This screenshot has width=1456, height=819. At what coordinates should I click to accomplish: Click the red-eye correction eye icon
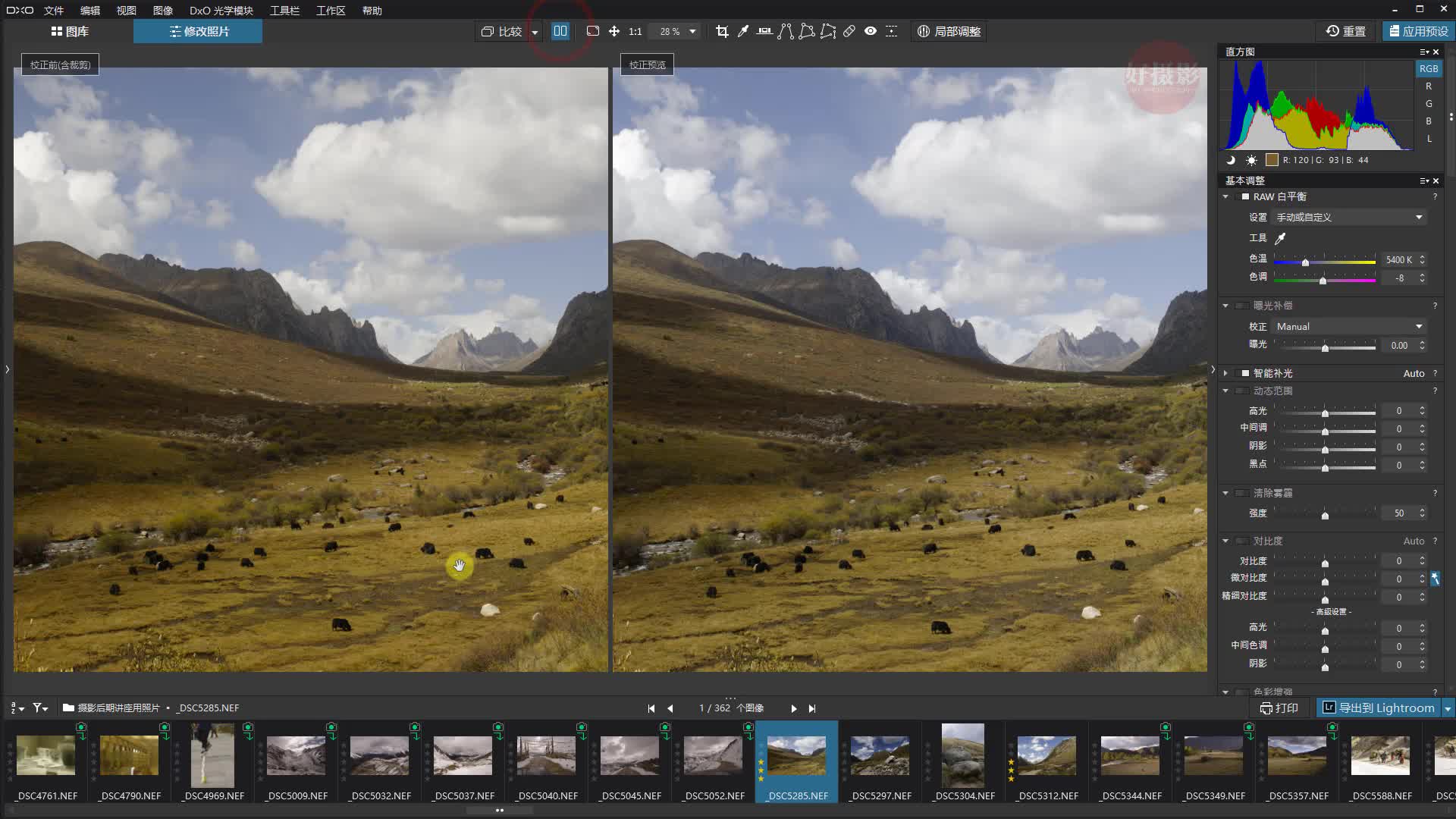pyautogui.click(x=870, y=31)
